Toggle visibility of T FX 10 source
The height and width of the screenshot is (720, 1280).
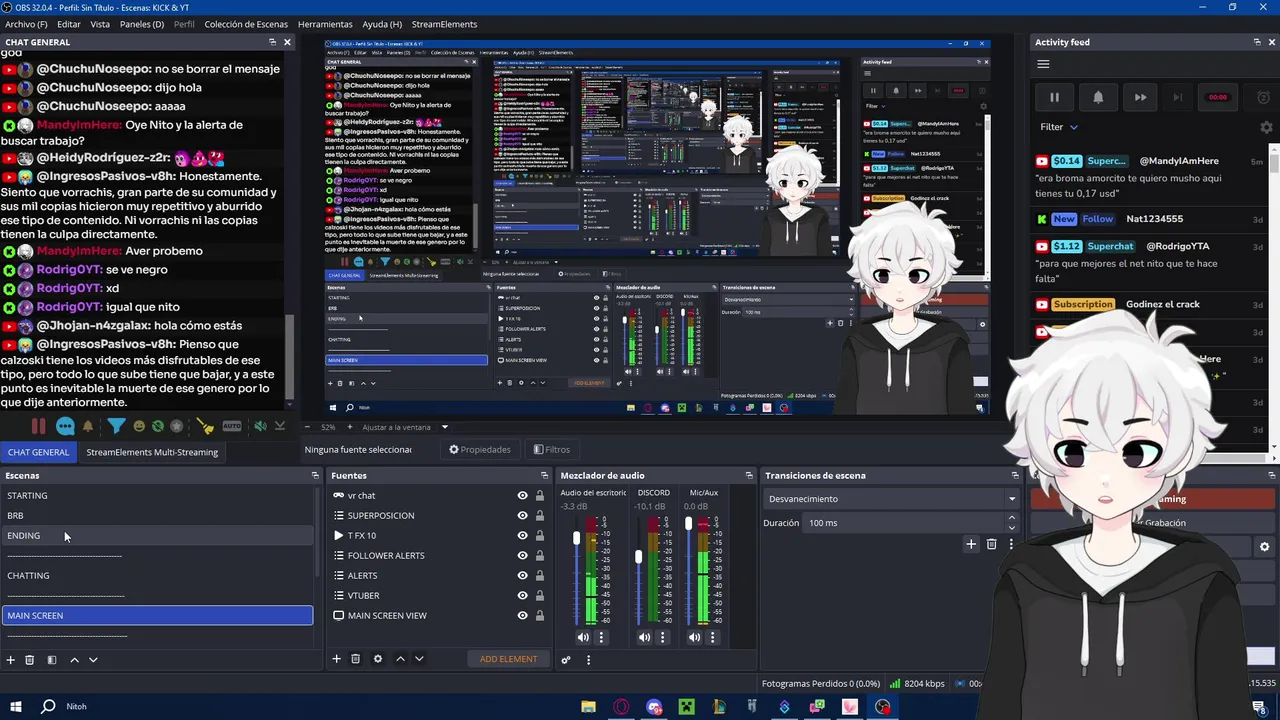[522, 535]
